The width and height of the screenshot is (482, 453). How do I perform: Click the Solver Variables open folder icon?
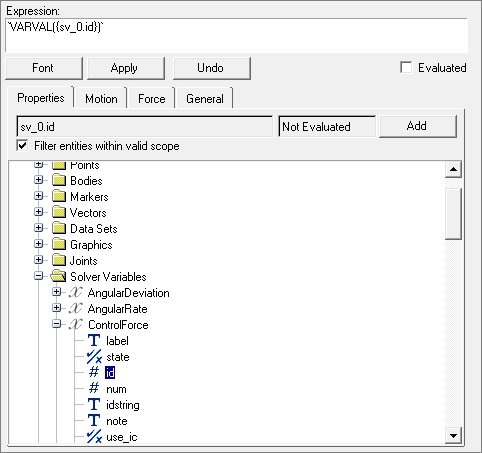(x=58, y=276)
